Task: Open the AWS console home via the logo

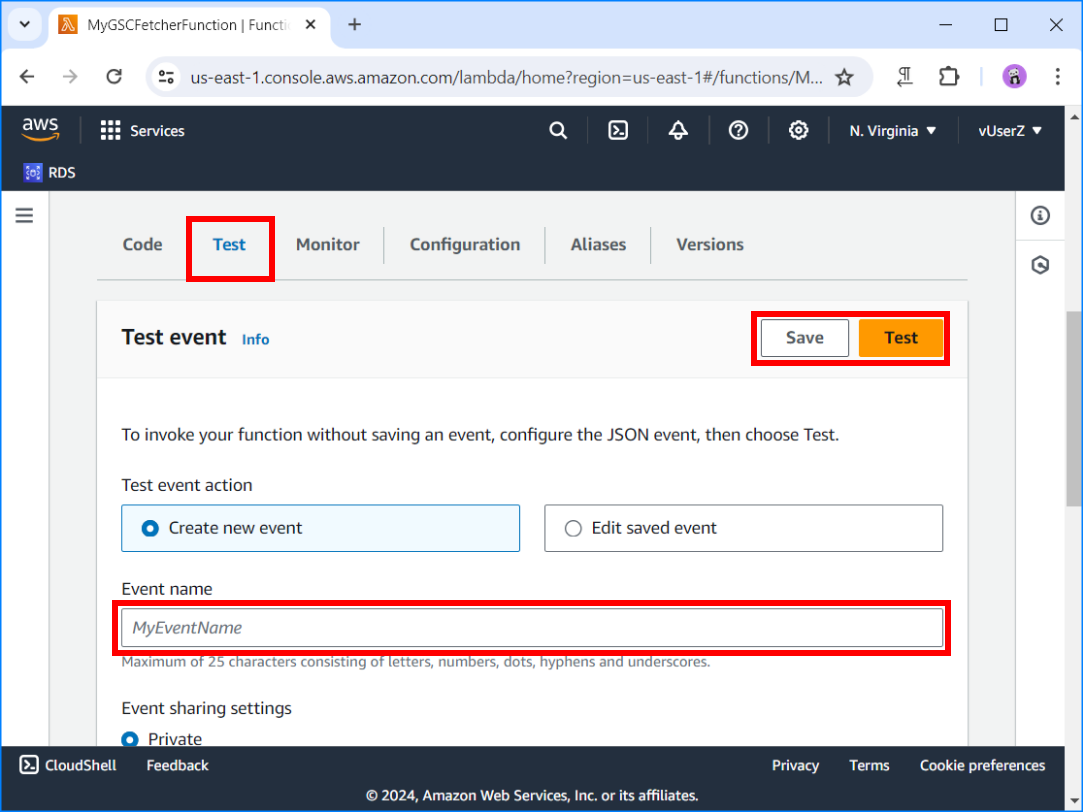Action: tap(39, 129)
